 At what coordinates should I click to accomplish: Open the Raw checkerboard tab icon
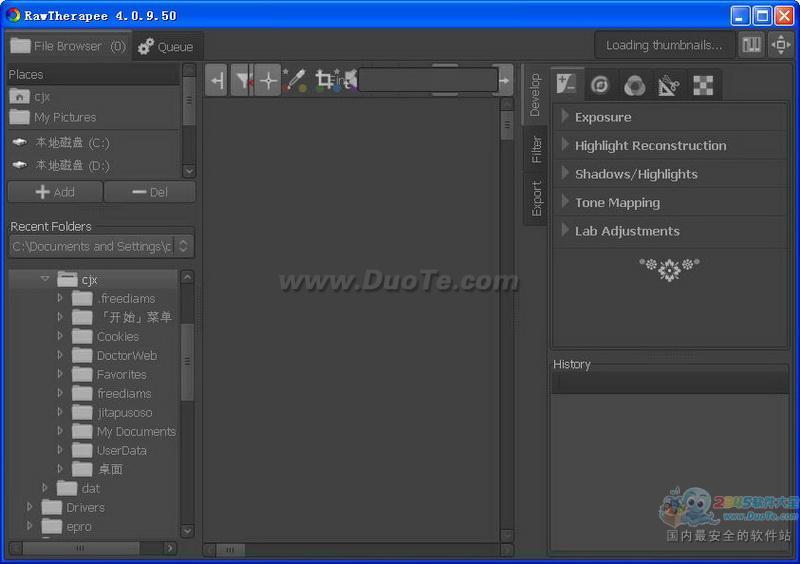coord(703,86)
